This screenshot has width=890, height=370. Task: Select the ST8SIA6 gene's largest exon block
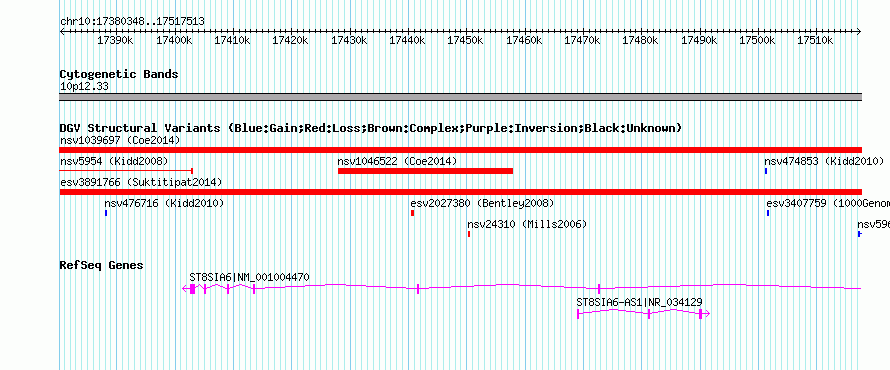(x=192, y=289)
